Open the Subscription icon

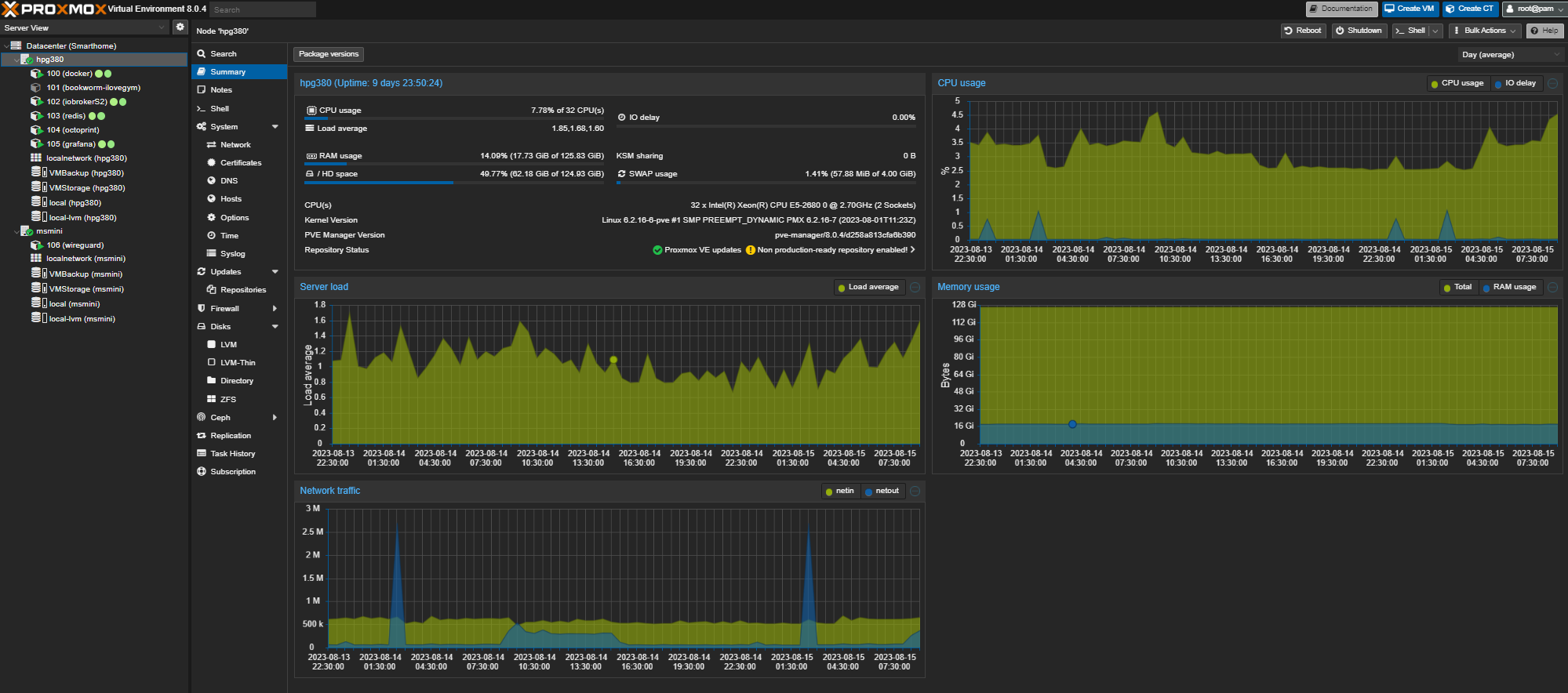point(202,471)
